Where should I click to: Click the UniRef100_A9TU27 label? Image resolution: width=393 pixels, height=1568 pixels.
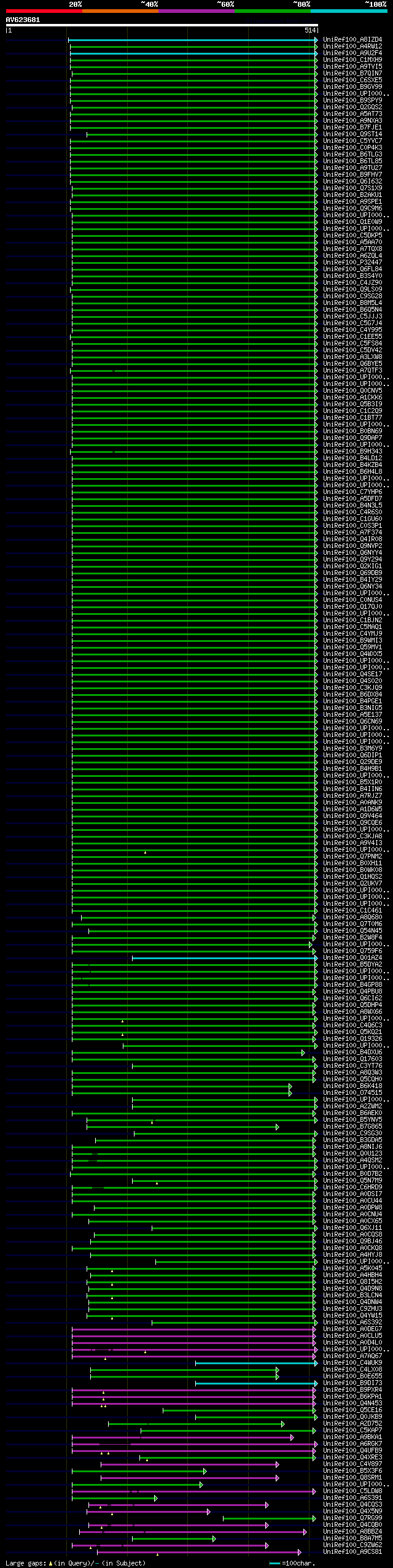[352, 168]
